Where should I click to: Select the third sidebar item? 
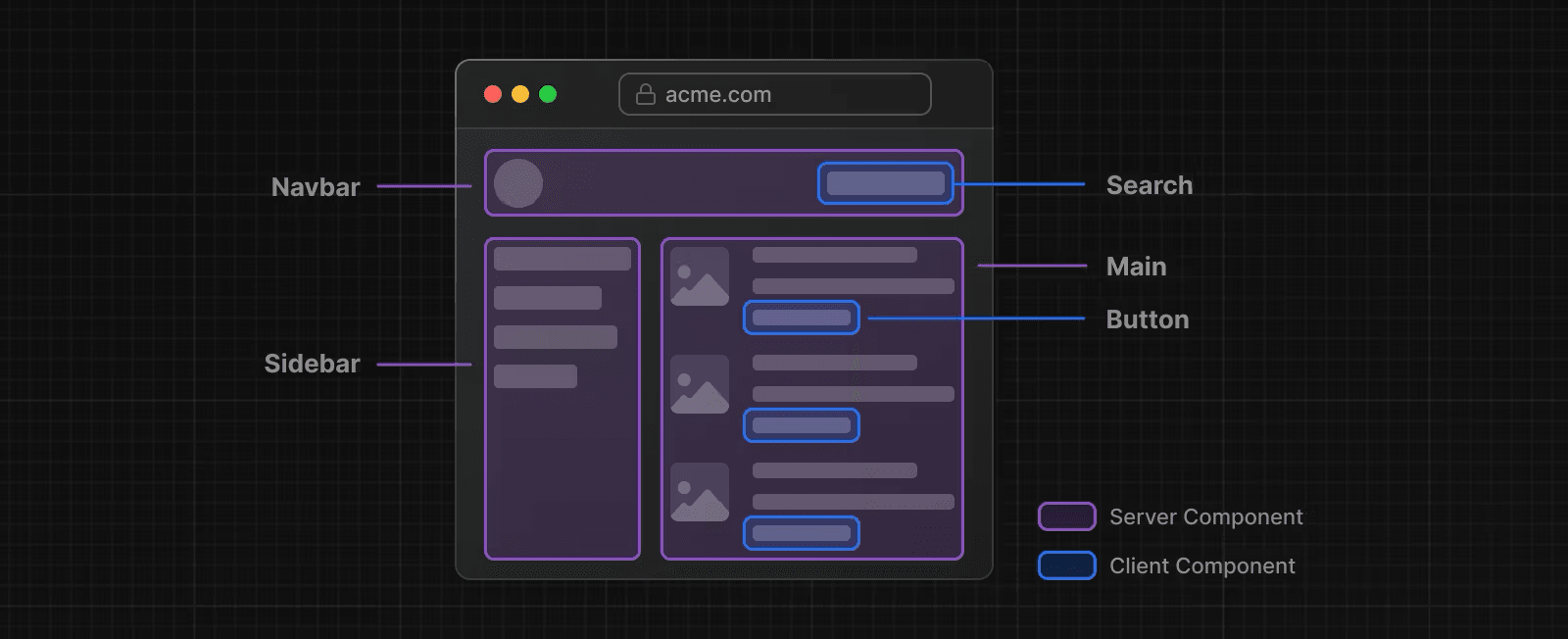coord(556,337)
